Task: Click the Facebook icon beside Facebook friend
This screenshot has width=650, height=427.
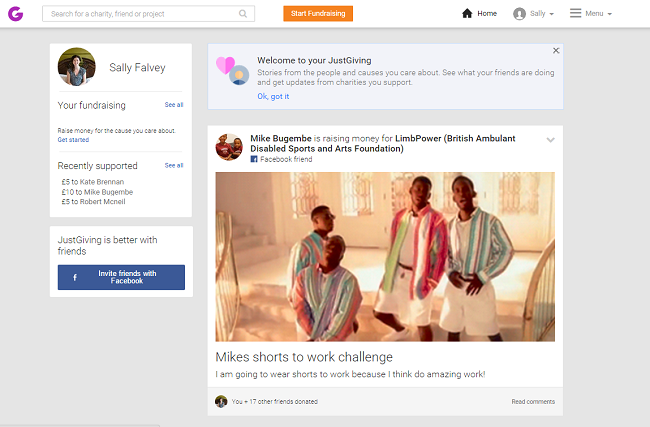Action: click(254, 159)
